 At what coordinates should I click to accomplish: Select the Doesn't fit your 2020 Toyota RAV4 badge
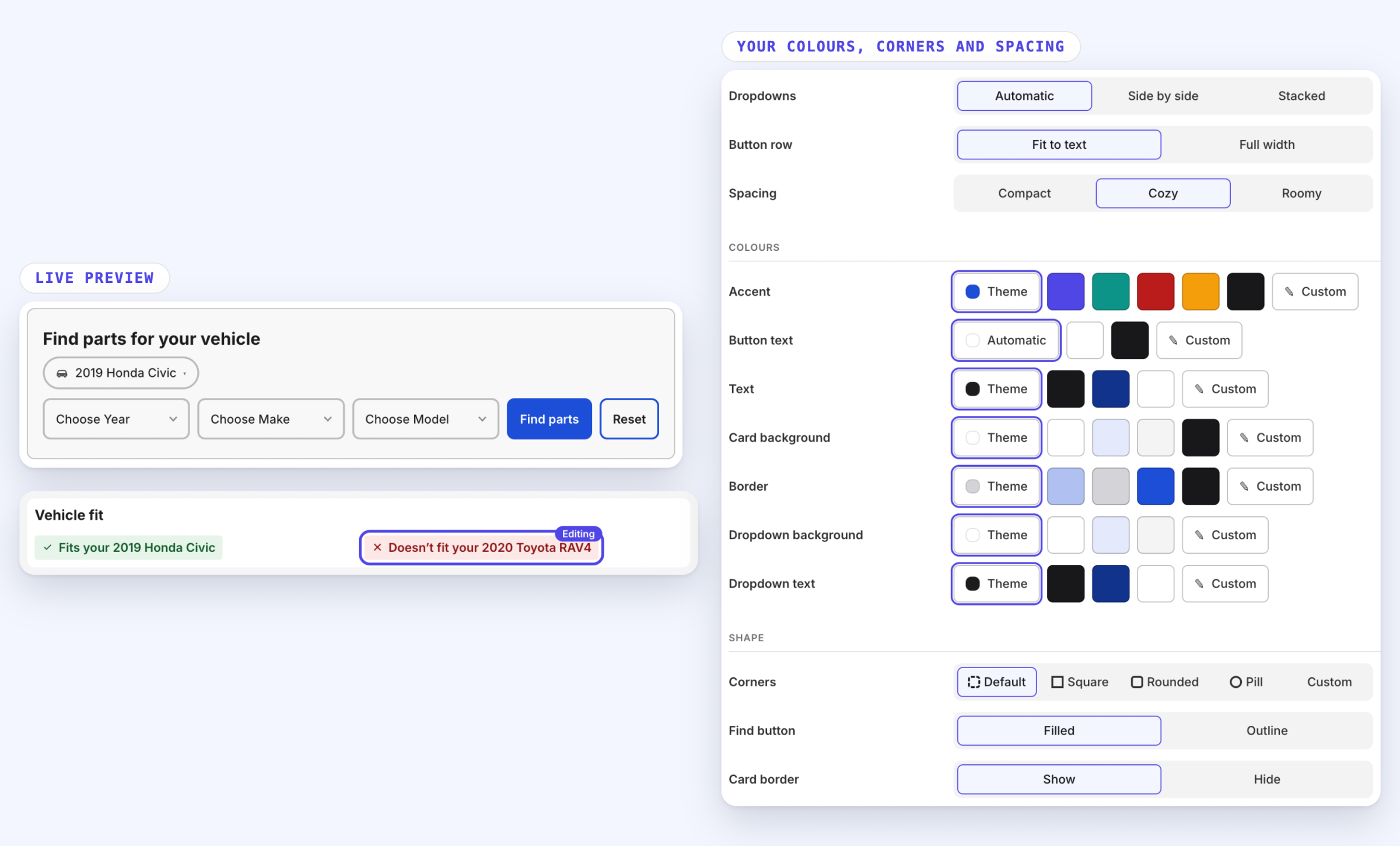pos(482,548)
